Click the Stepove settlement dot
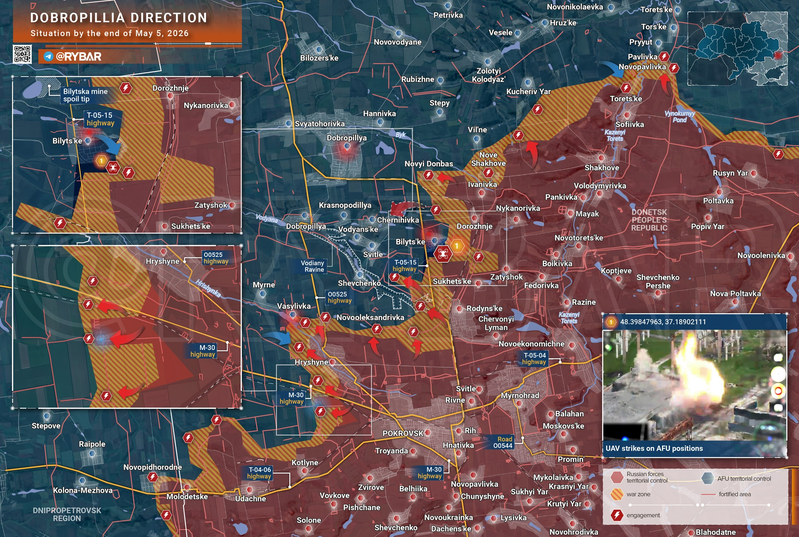The height and width of the screenshot is (537, 799). click(x=47, y=416)
